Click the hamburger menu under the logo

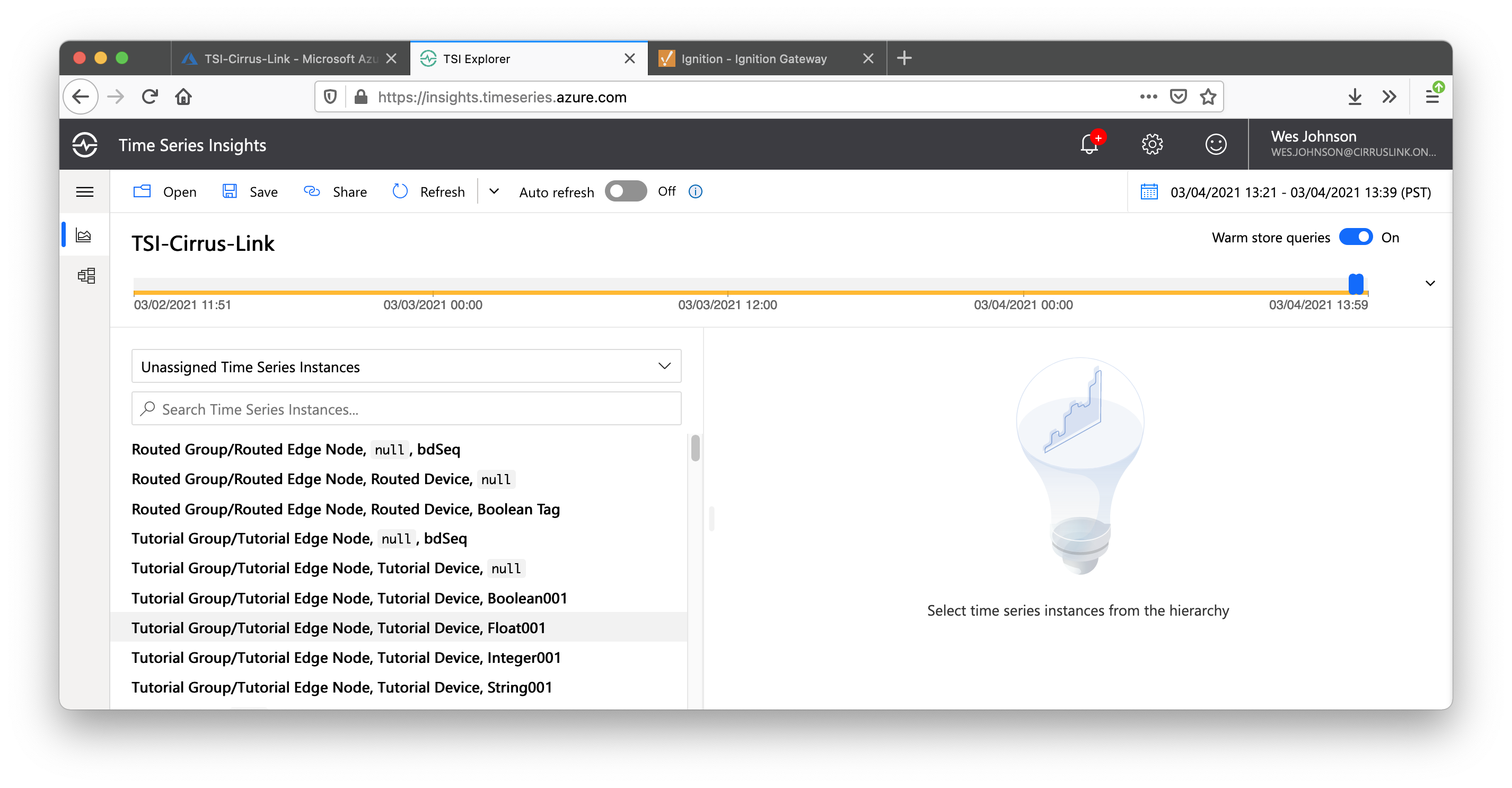point(84,192)
